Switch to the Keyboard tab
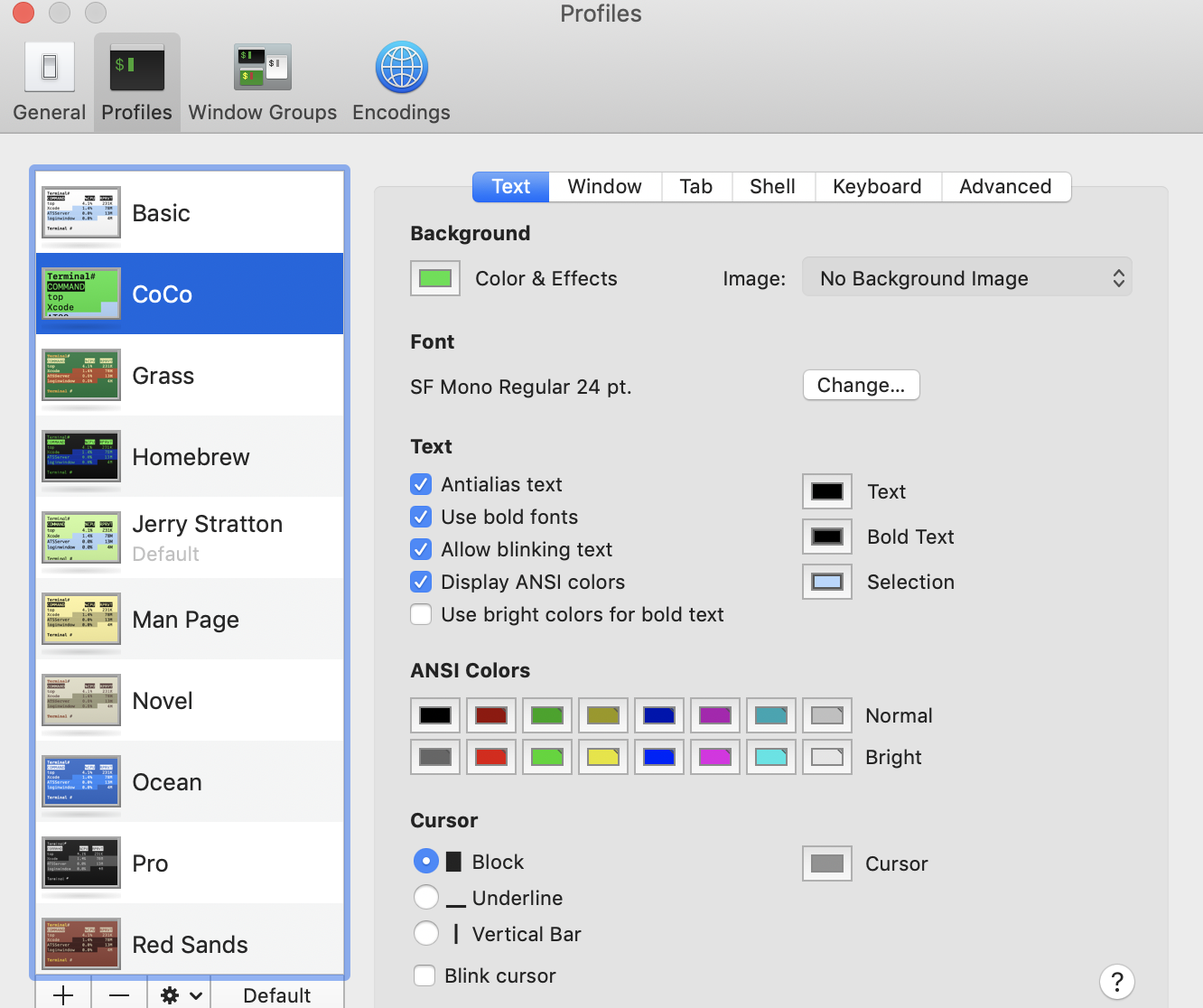The height and width of the screenshot is (1008, 1203). [x=877, y=187]
